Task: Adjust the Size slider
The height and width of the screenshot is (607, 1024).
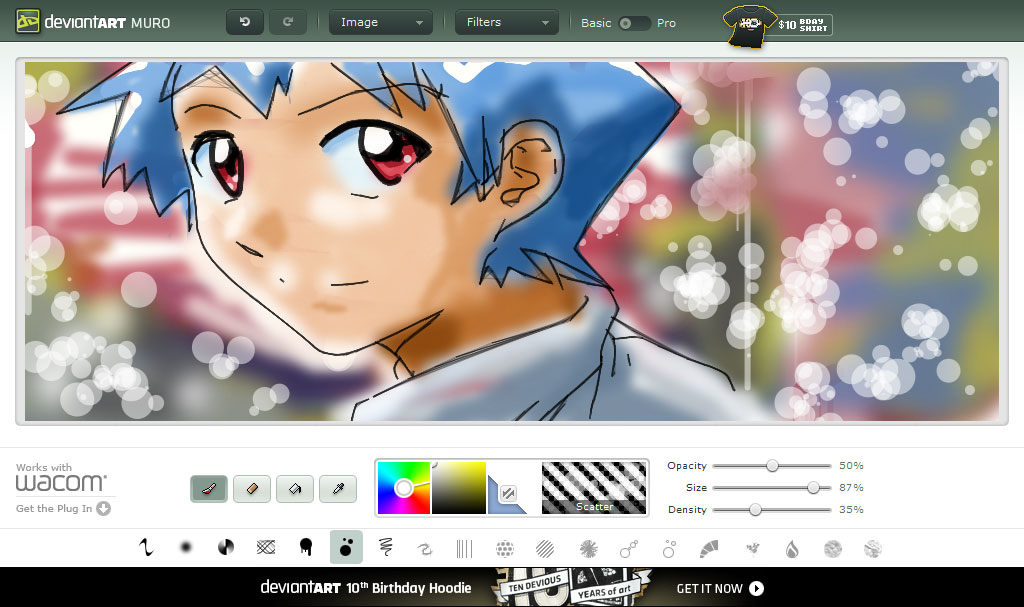Action: [772, 487]
